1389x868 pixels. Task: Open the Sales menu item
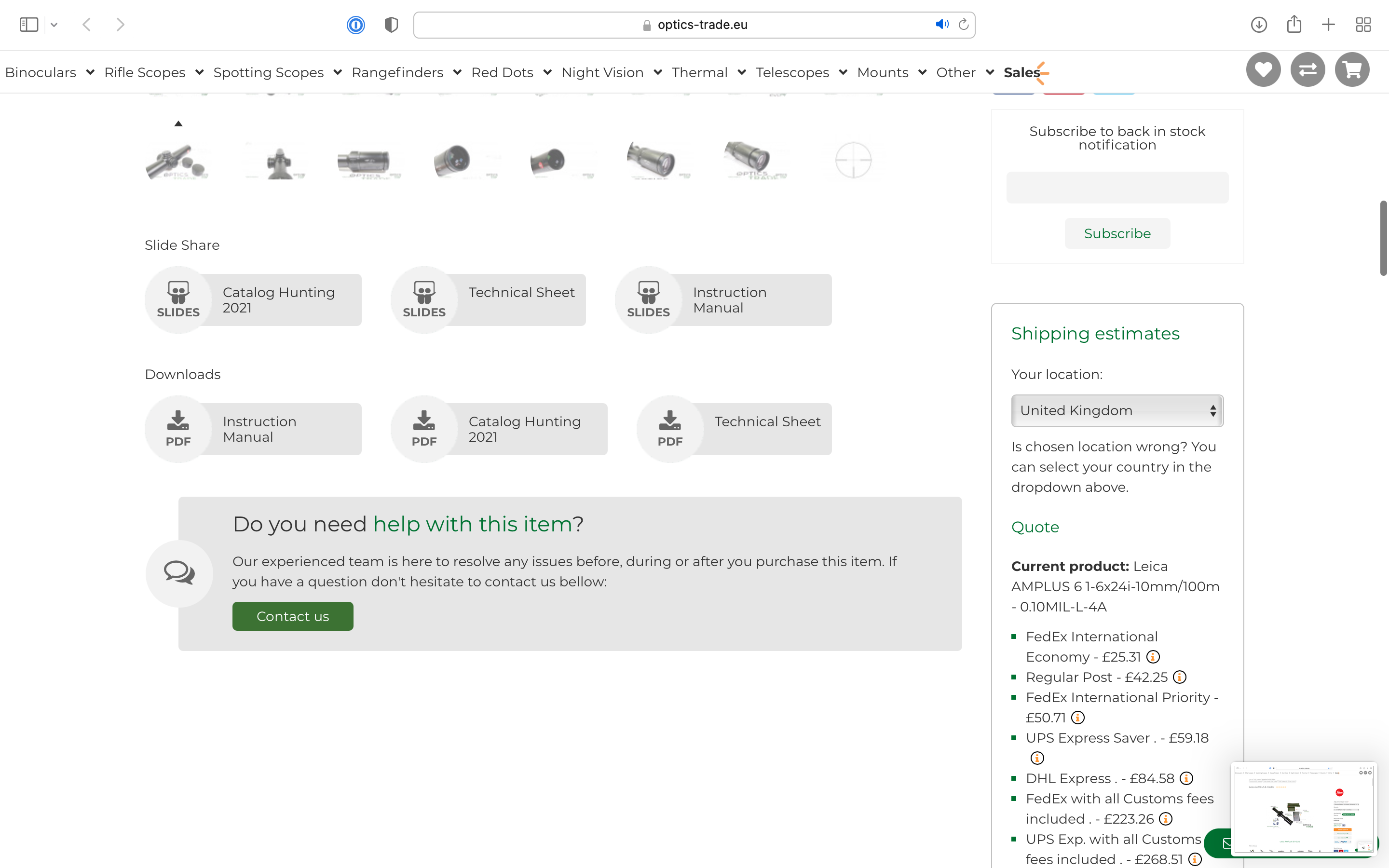[1022, 72]
